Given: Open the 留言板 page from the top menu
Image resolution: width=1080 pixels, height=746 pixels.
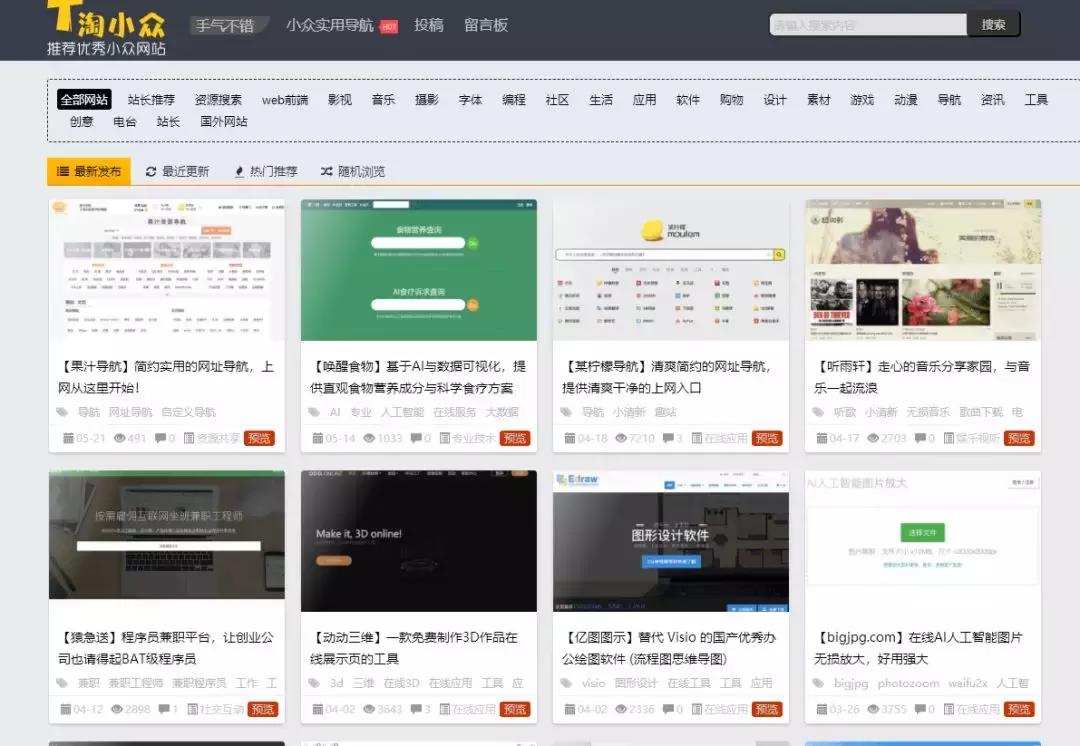Looking at the screenshot, I should pyautogui.click(x=487, y=25).
